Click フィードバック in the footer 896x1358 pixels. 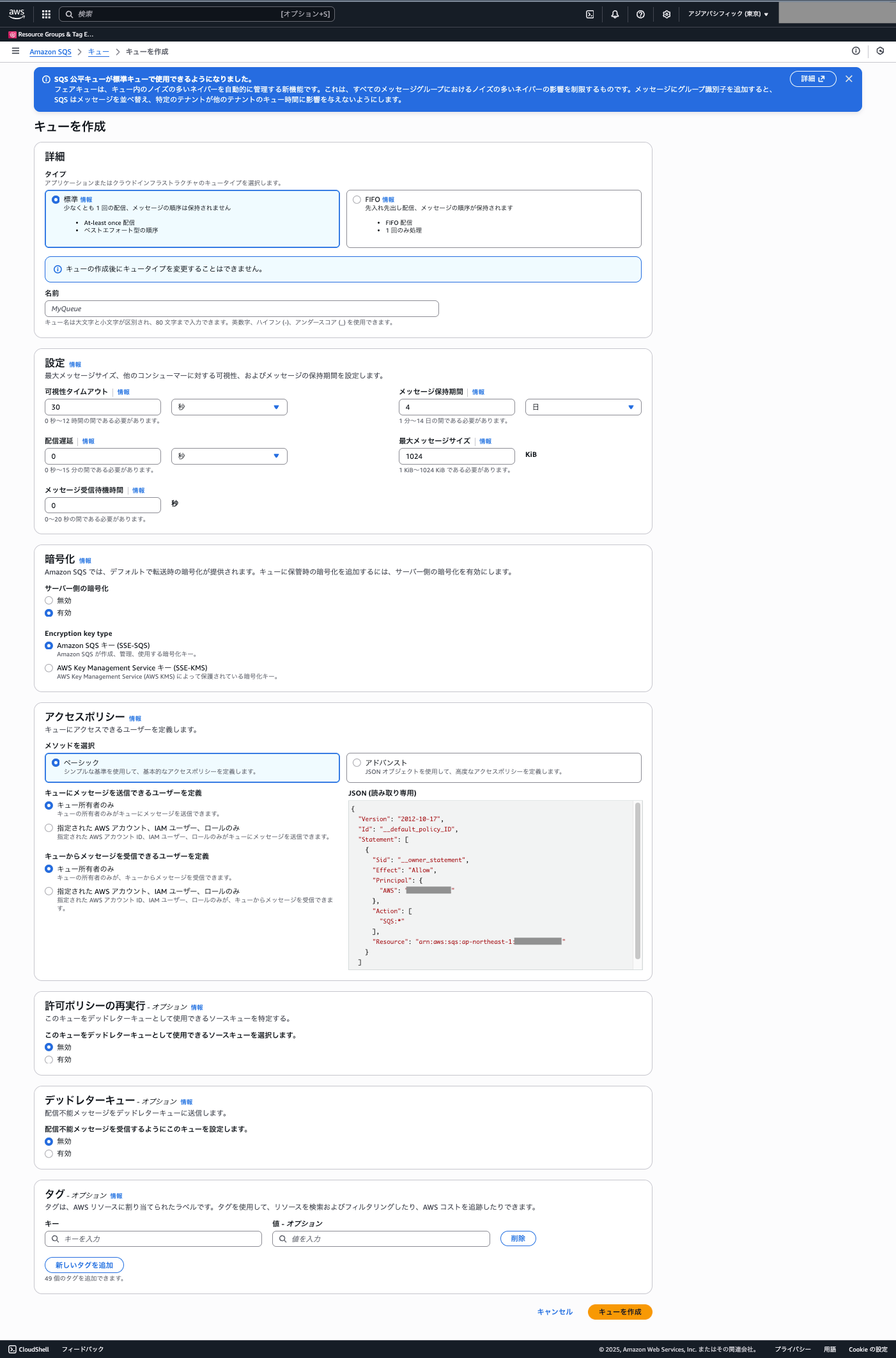coord(82,1349)
